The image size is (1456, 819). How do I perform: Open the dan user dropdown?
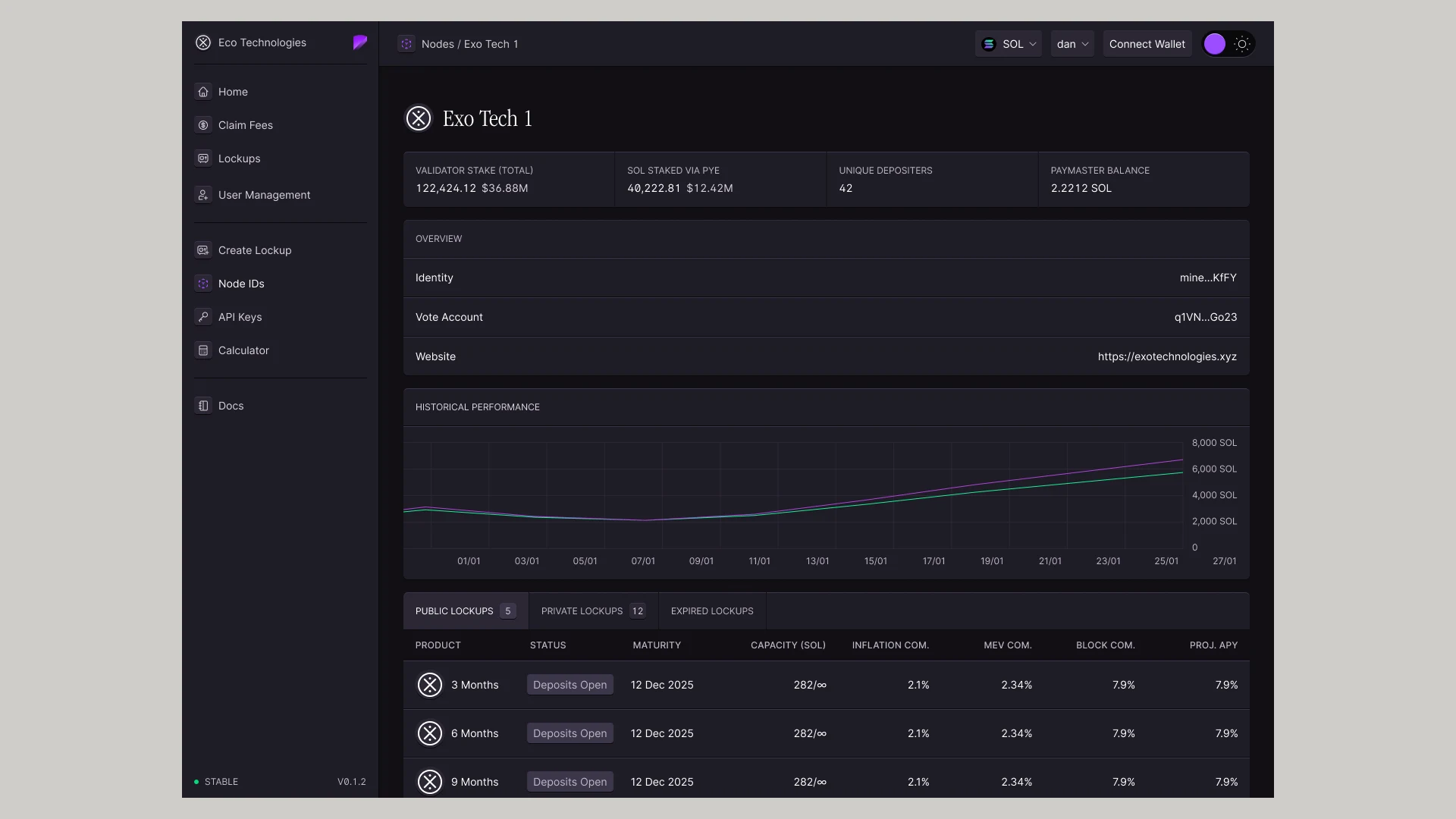1072,44
